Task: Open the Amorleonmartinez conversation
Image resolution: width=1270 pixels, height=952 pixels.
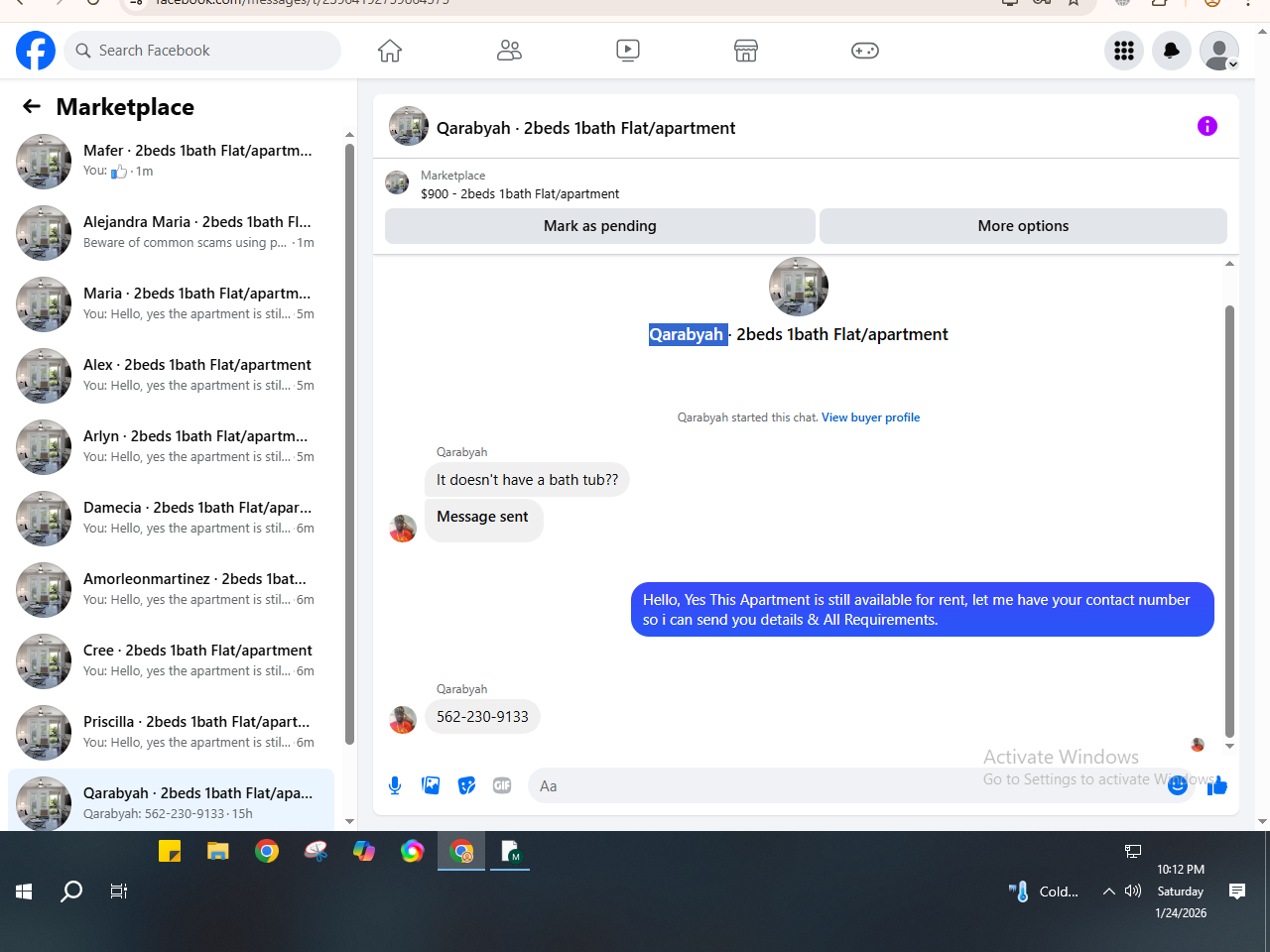Action: (171, 589)
